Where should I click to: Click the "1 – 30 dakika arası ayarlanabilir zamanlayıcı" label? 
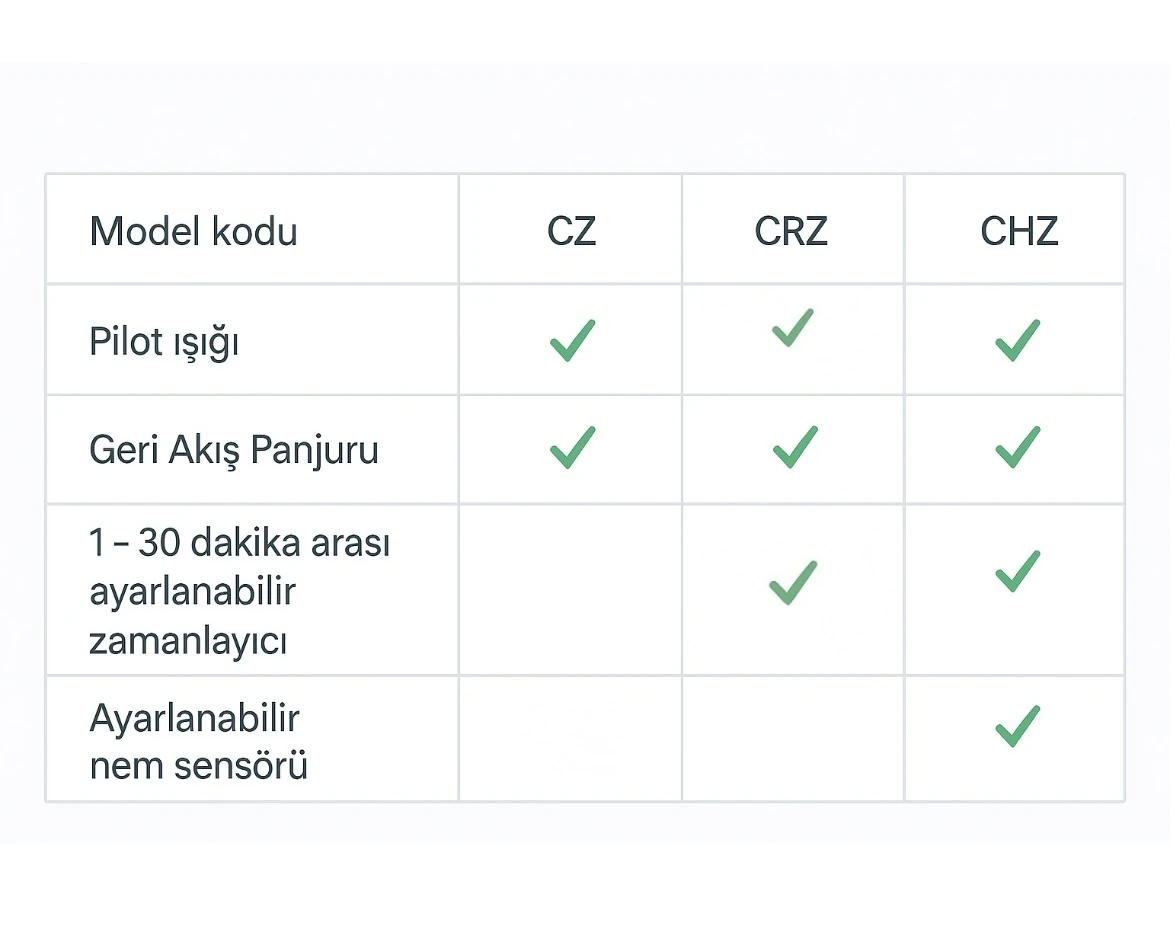tap(239, 591)
